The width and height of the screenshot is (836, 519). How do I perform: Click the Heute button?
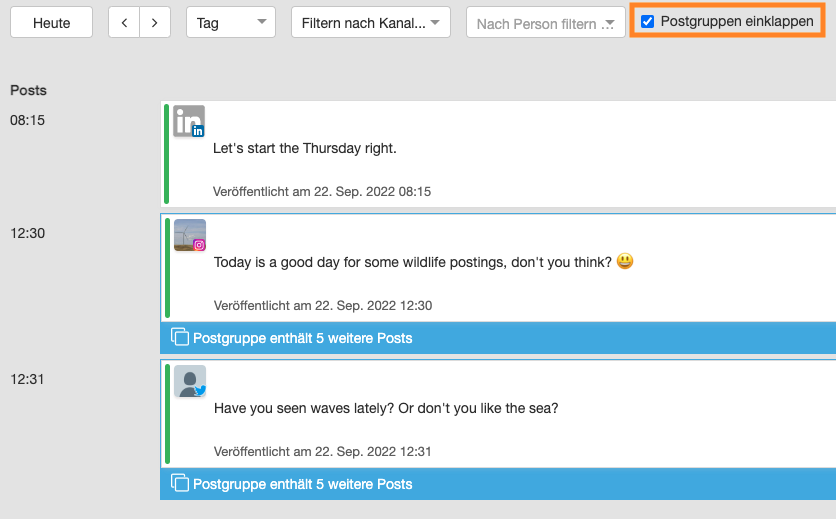[51, 23]
